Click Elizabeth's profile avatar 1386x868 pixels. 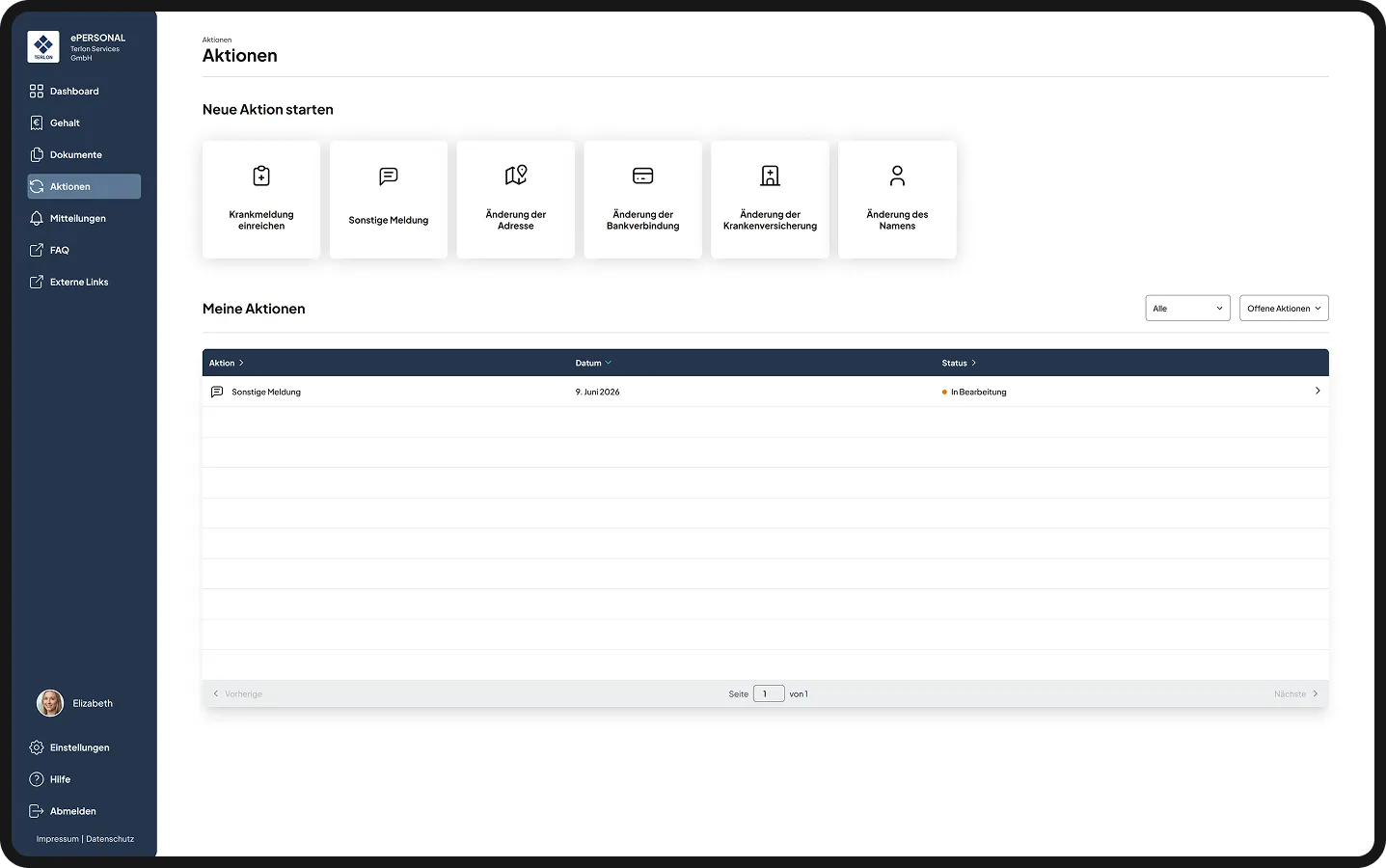pyautogui.click(x=50, y=703)
